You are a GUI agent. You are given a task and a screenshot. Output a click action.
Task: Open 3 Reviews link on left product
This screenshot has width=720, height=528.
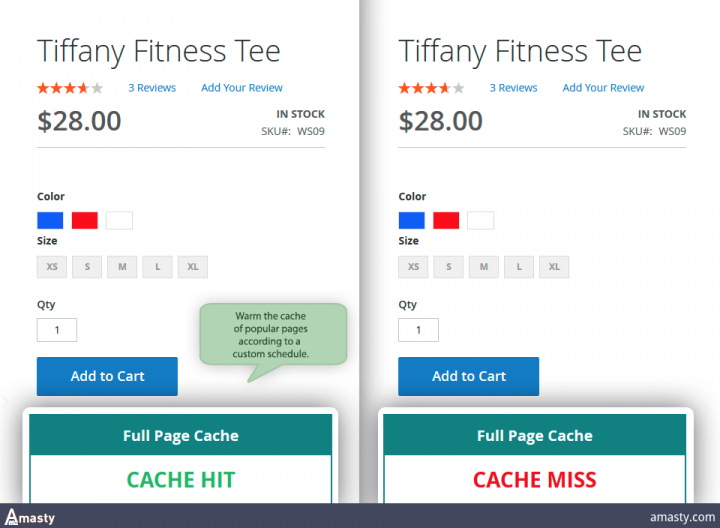click(x=152, y=88)
